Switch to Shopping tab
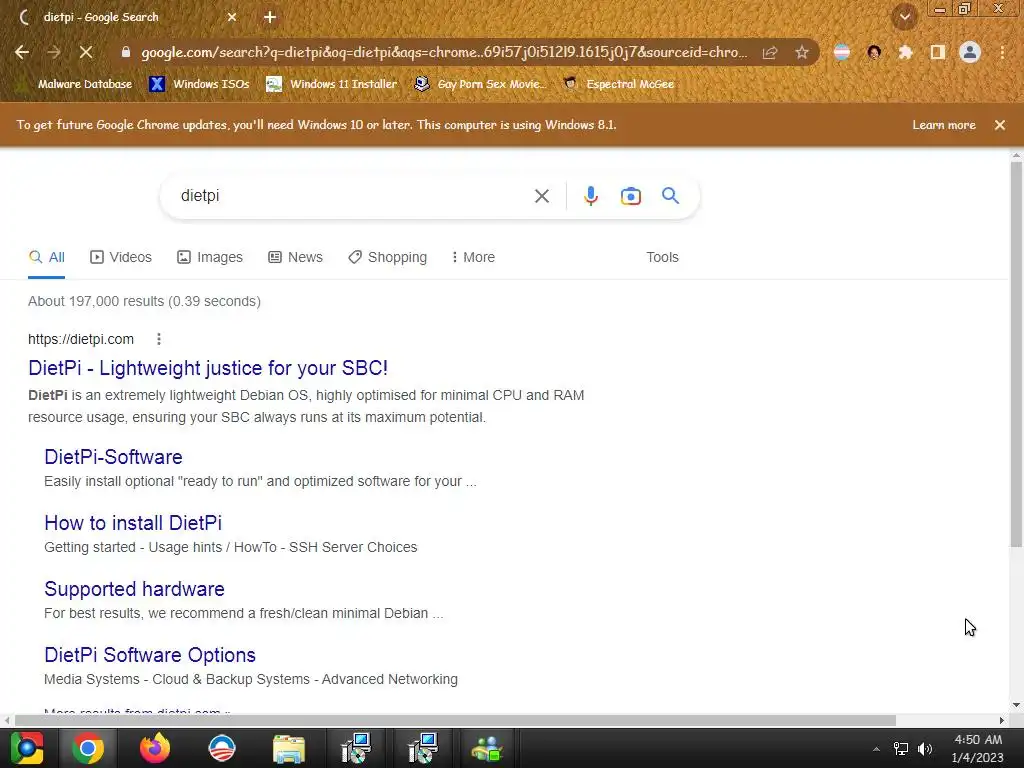Viewport: 1024px width, 768px height. pos(387,257)
